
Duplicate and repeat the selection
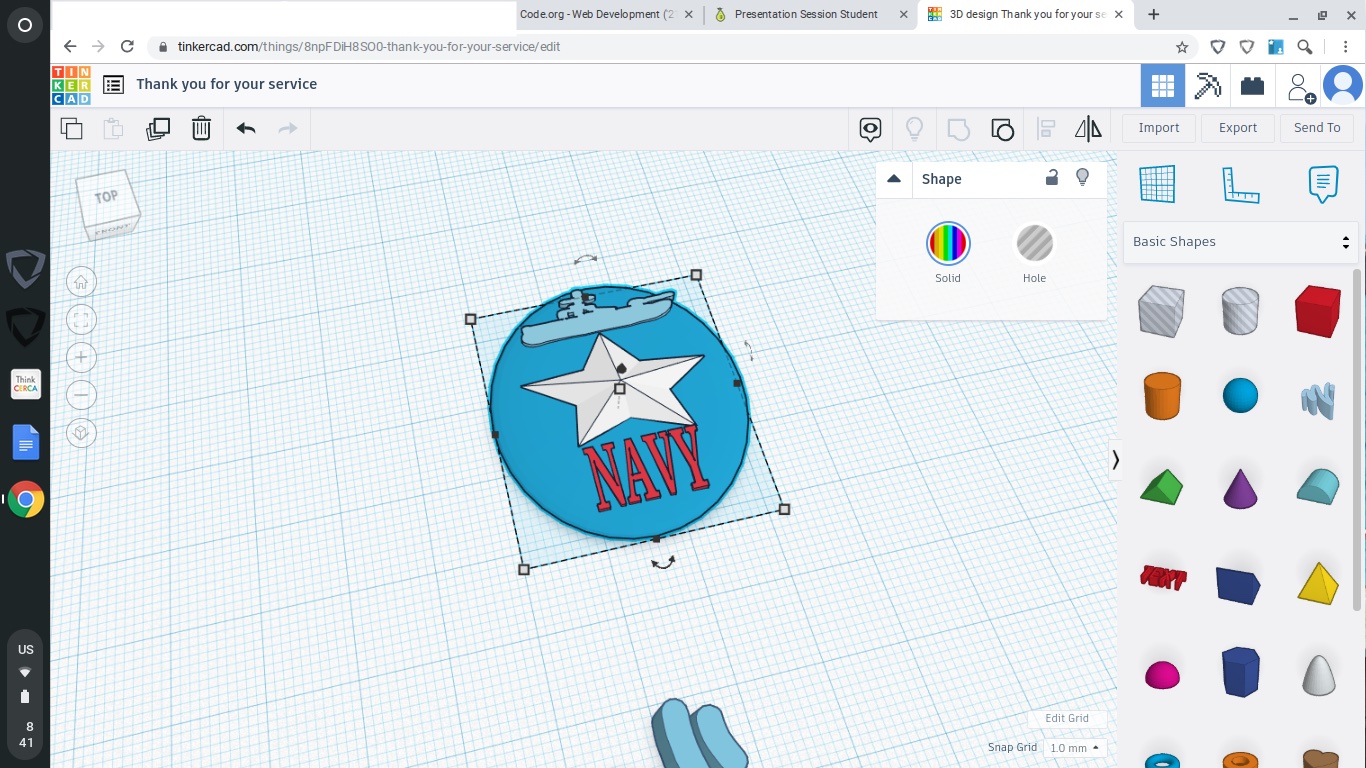(x=158, y=128)
